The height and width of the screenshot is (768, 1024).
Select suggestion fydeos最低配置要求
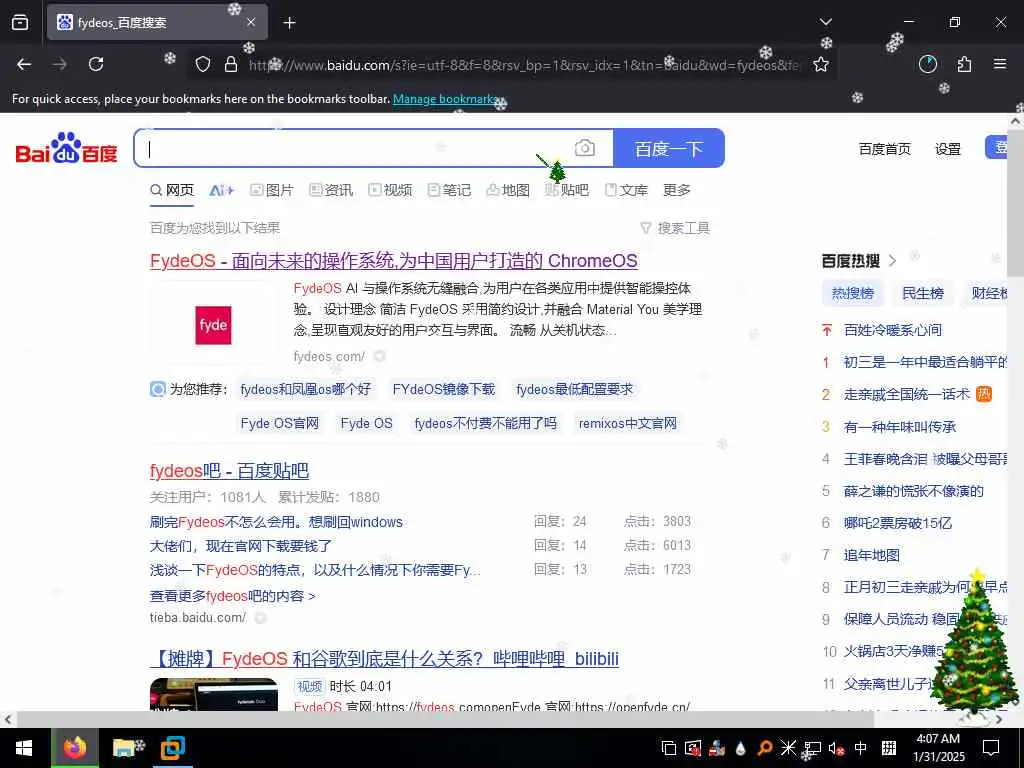click(x=575, y=389)
